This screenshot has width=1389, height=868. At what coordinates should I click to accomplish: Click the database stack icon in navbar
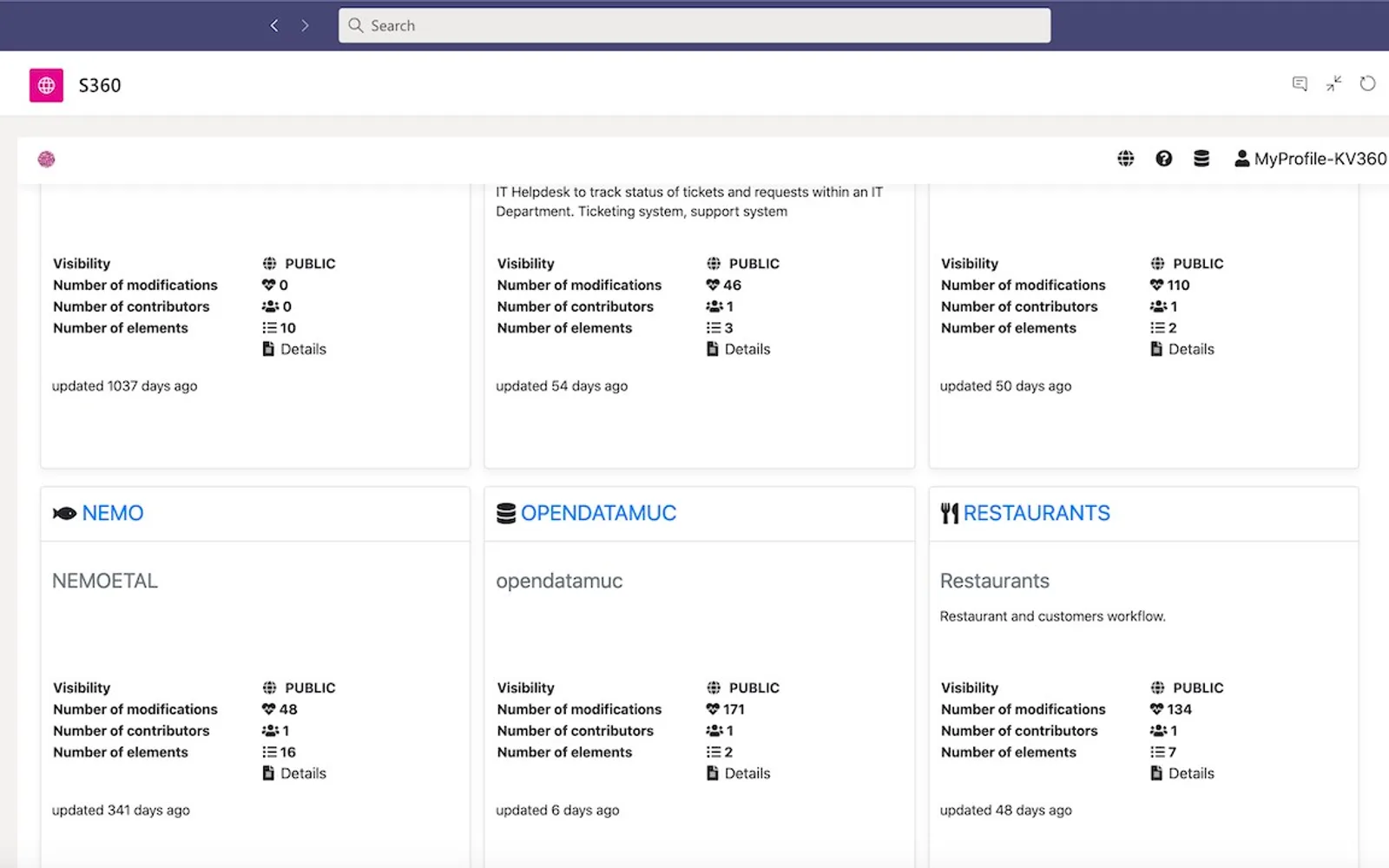pos(1201,158)
